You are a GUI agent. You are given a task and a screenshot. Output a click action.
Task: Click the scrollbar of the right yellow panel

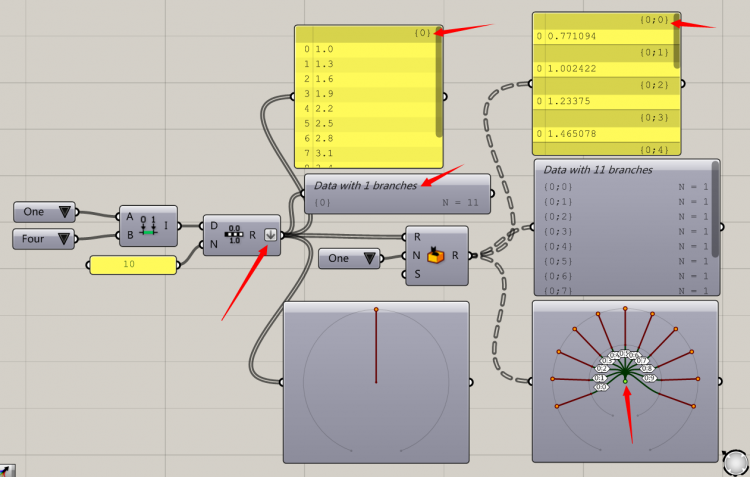click(677, 41)
